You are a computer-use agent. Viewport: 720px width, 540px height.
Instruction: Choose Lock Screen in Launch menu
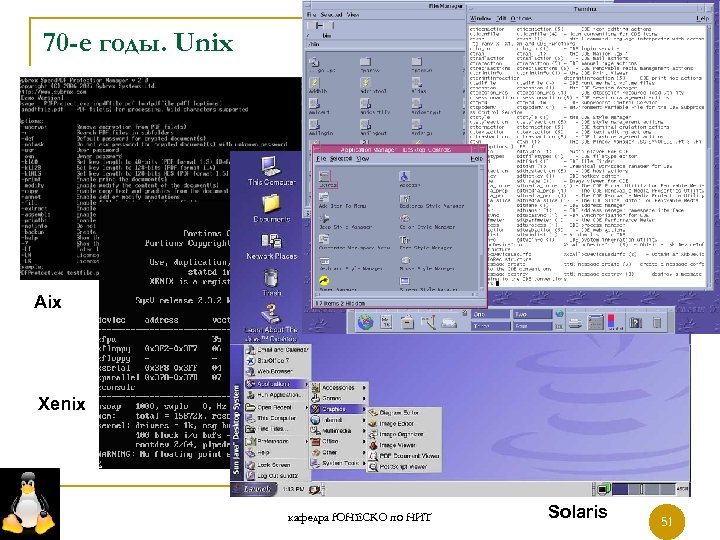pyautogui.click(x=277, y=465)
